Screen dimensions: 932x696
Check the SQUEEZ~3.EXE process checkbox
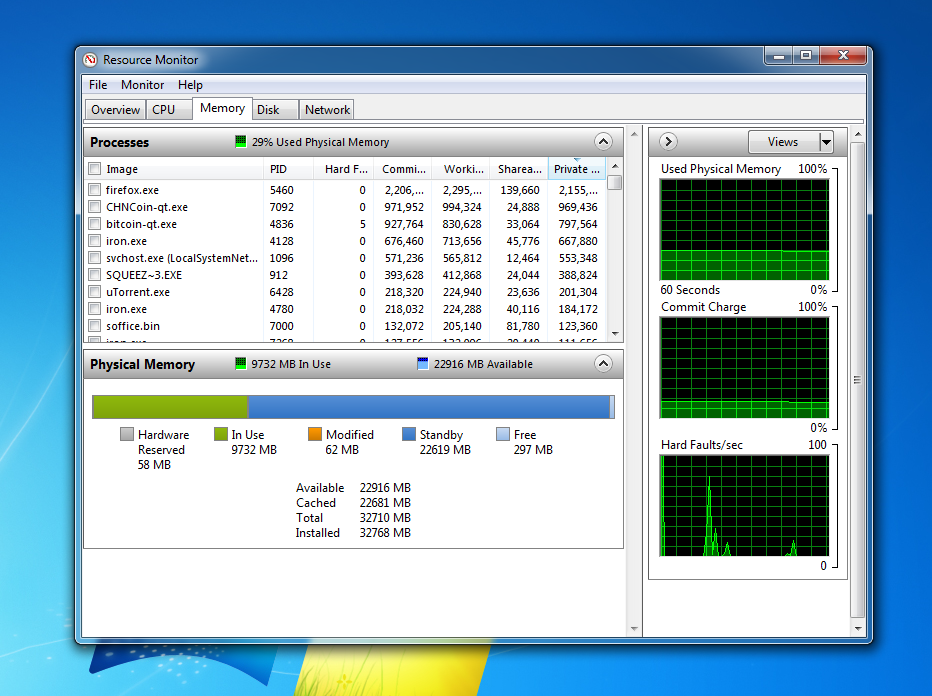click(94, 275)
